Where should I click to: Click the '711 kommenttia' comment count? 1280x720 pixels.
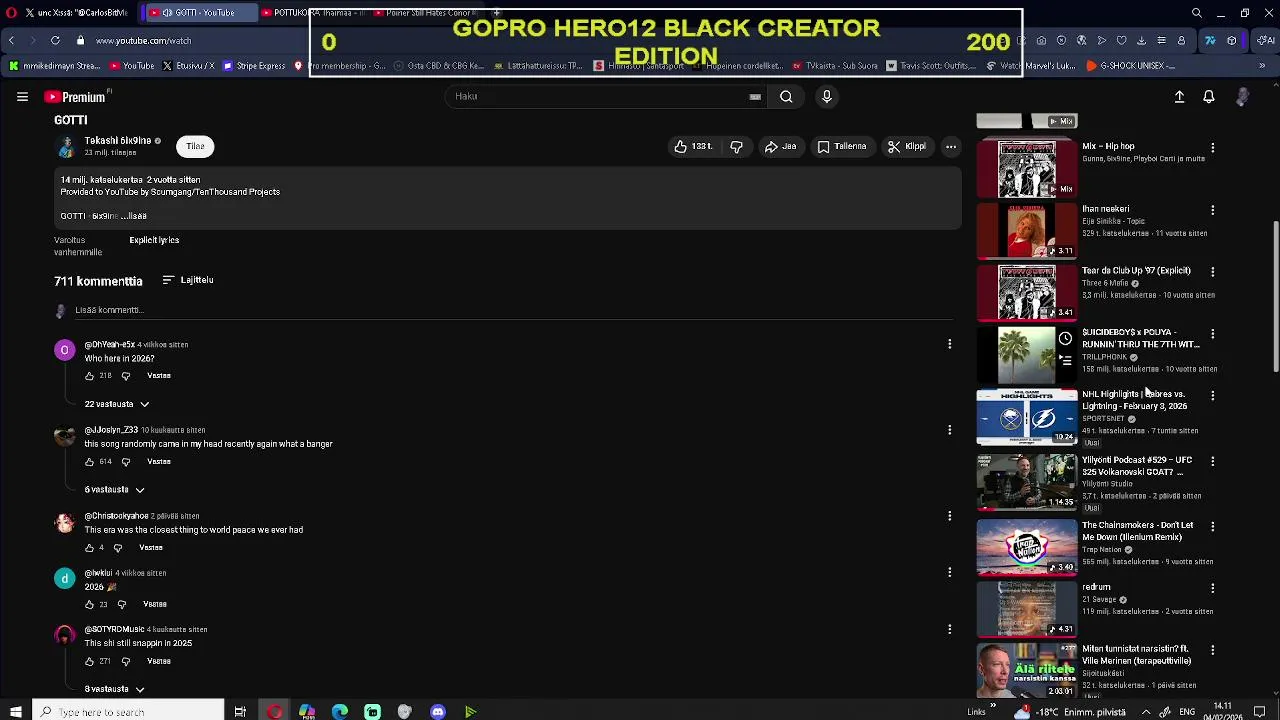click(x=98, y=281)
